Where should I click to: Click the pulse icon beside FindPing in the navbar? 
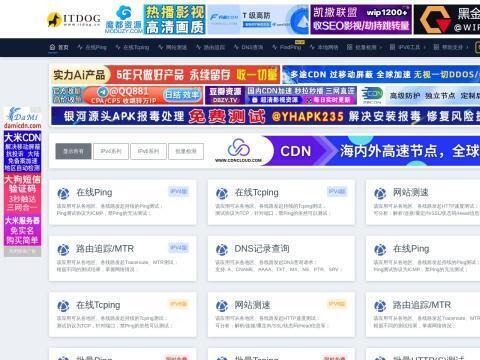(x=275, y=47)
